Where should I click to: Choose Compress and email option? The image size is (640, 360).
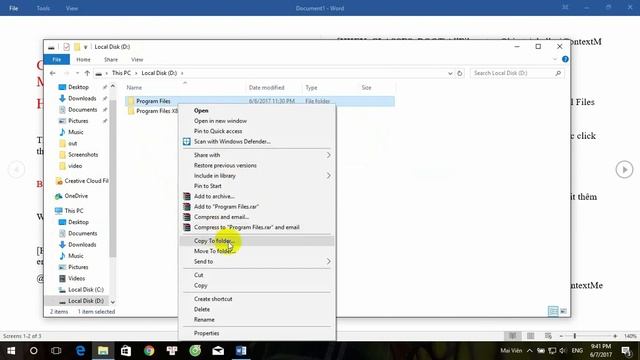click(x=257, y=217)
